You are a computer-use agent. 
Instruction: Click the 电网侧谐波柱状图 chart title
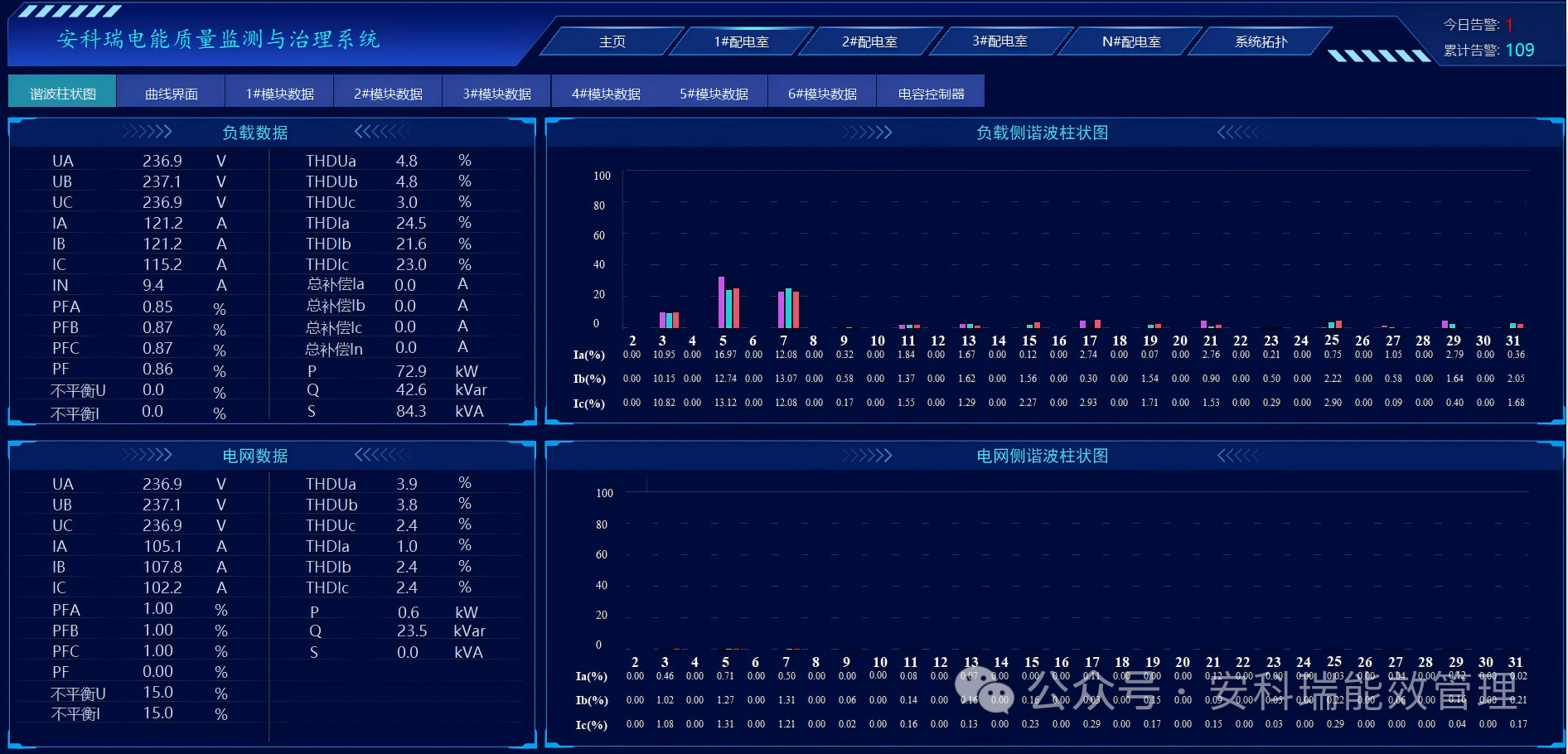click(x=1043, y=456)
